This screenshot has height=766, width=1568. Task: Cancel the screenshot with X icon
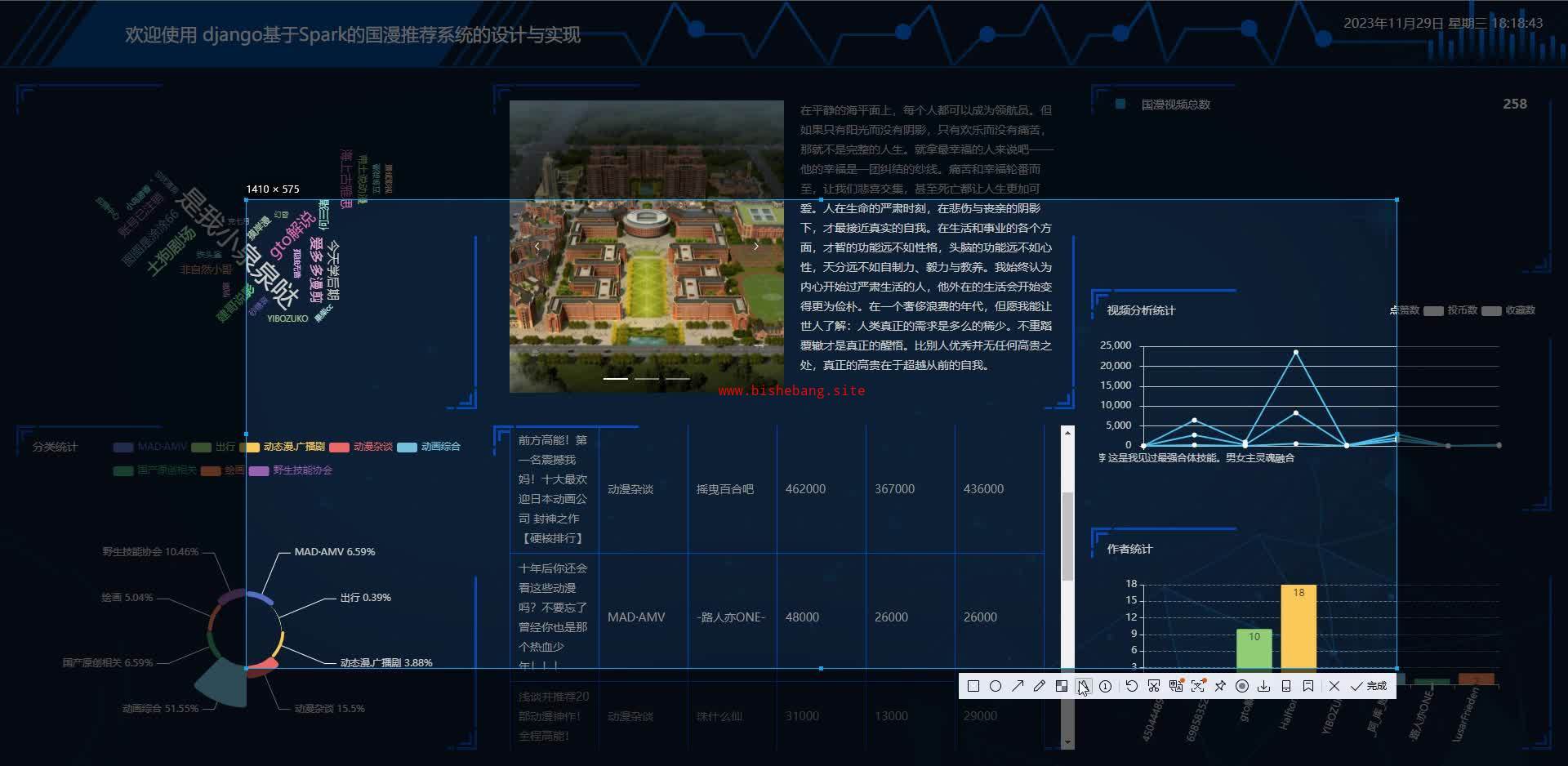click(1334, 687)
